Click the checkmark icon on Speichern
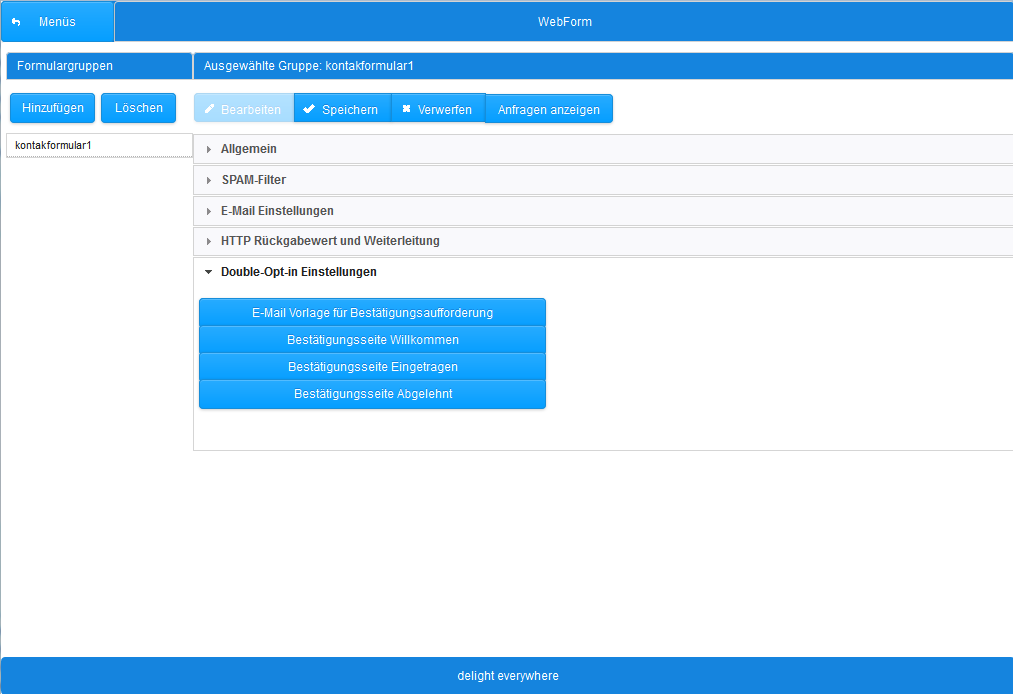This screenshot has height=694, width=1013. tap(309, 109)
